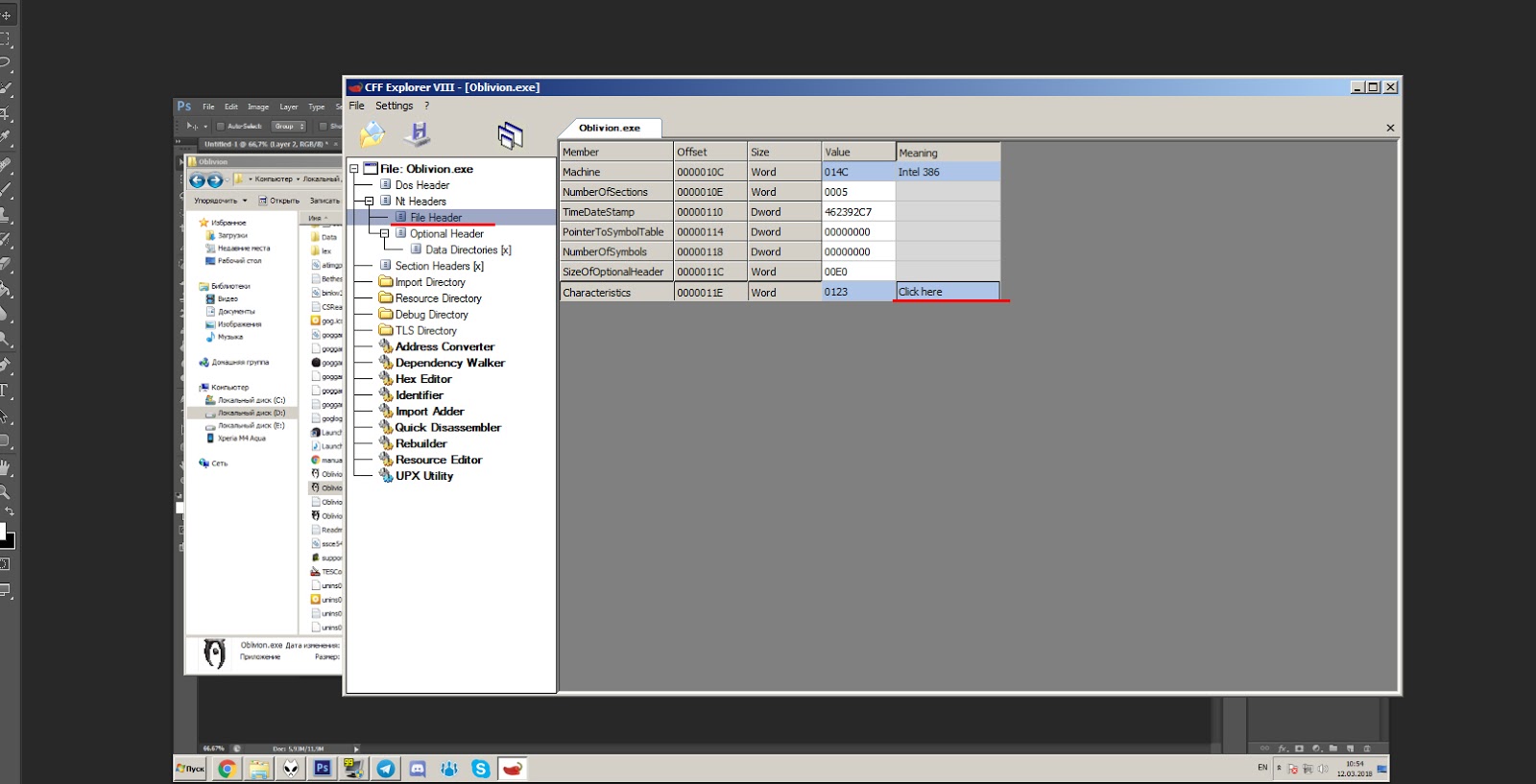Image resolution: width=1536 pixels, height=784 pixels.
Task: Open Telegram from the taskbar
Action: coord(386,769)
